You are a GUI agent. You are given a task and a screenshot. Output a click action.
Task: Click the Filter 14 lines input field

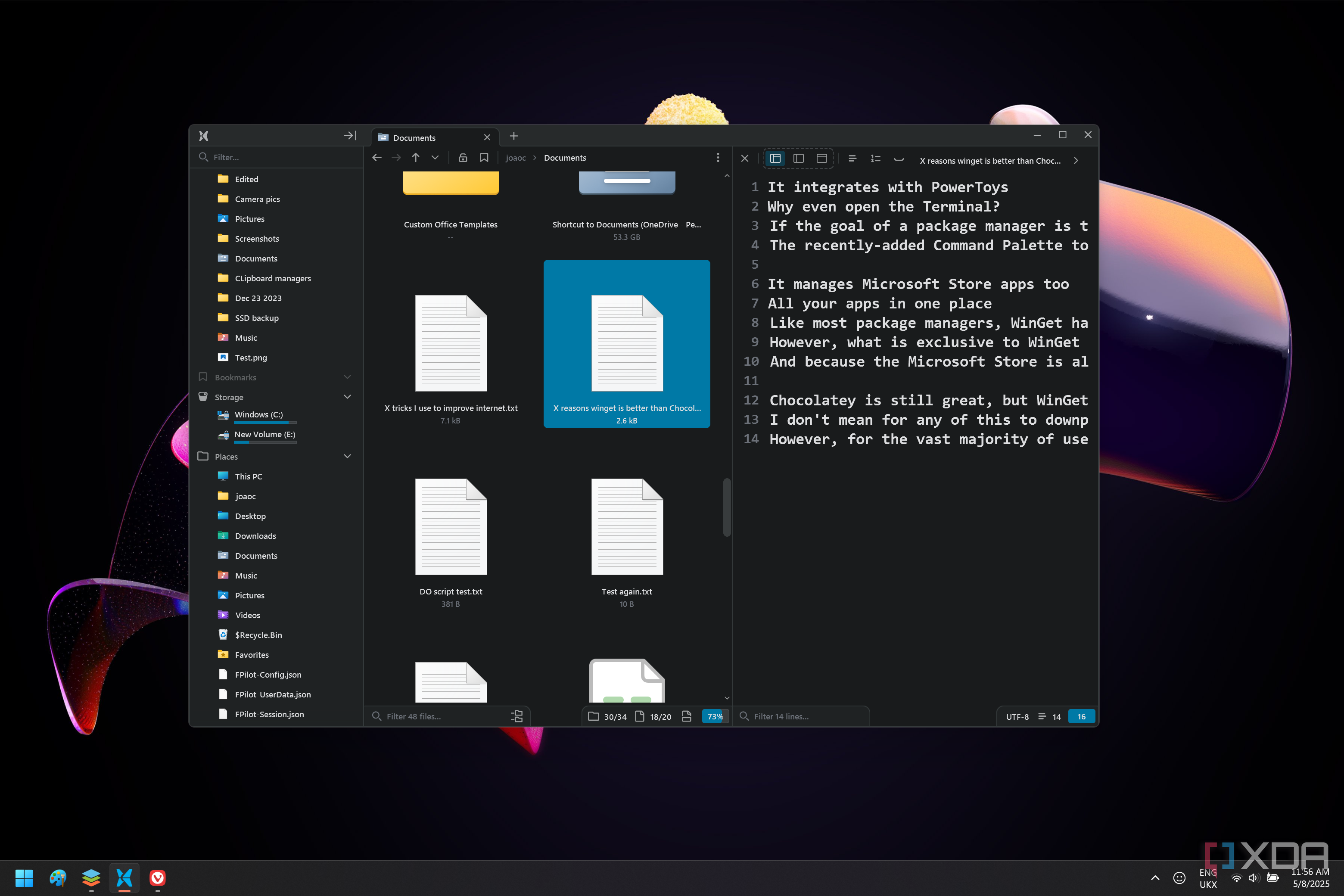pyautogui.click(x=806, y=716)
